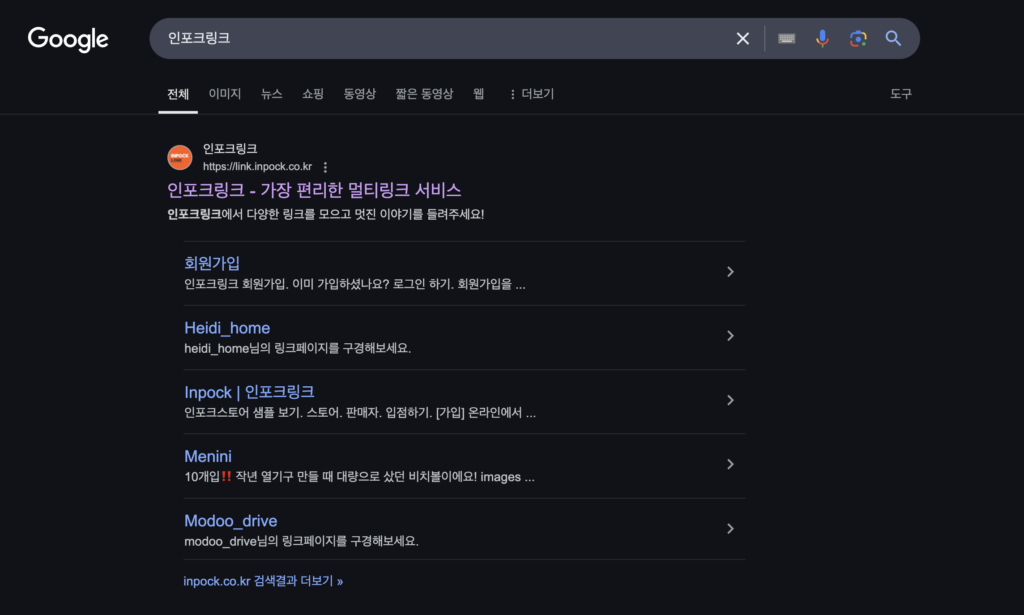Screen dimensions: 1024x615
Task: Switch to the 짧은 동영상 tab
Action: [x=424, y=94]
